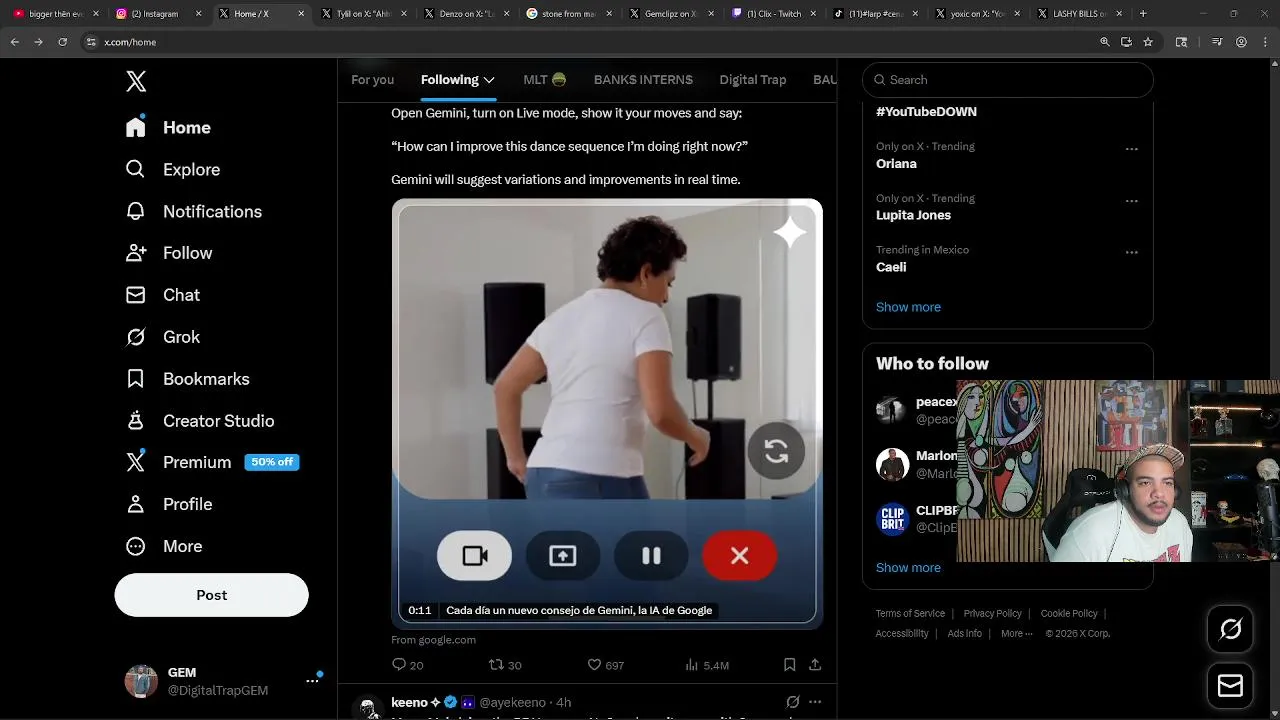Open the Ads info footer link
Viewport: 1280px width, 720px height.
click(964, 634)
